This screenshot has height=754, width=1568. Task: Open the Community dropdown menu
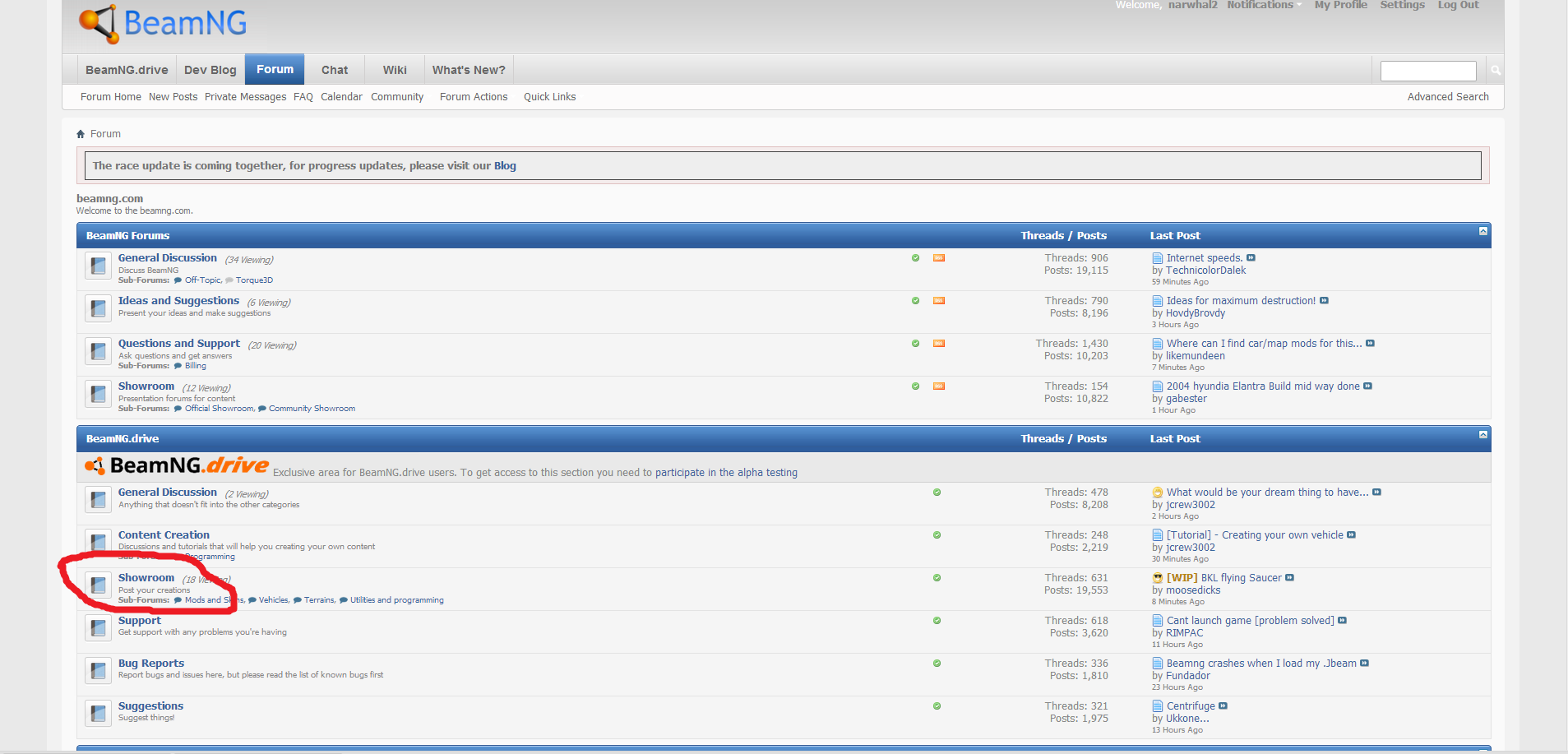(397, 97)
